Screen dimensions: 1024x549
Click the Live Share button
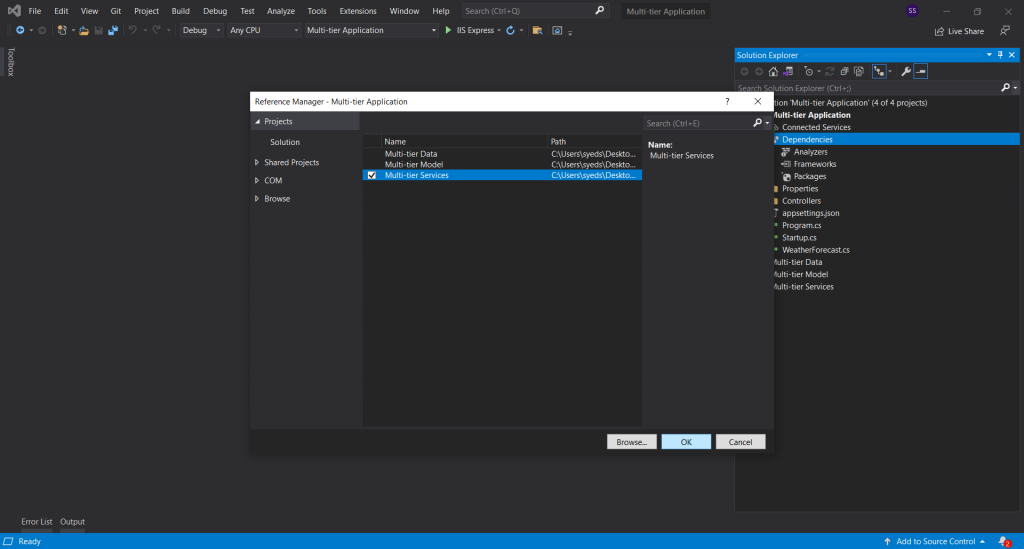click(959, 31)
